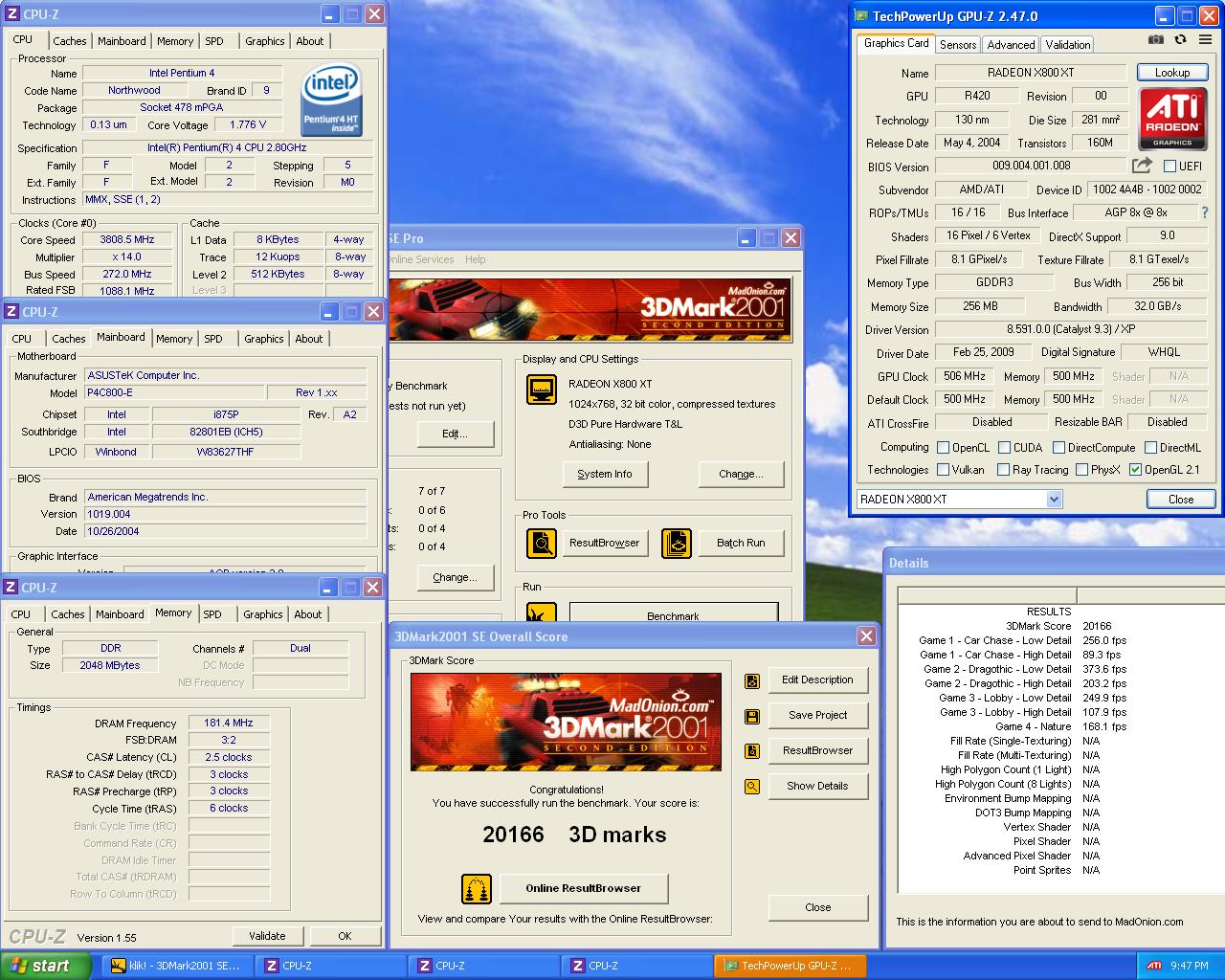Click the monitor icon in Display and CPU Settings

click(x=542, y=390)
